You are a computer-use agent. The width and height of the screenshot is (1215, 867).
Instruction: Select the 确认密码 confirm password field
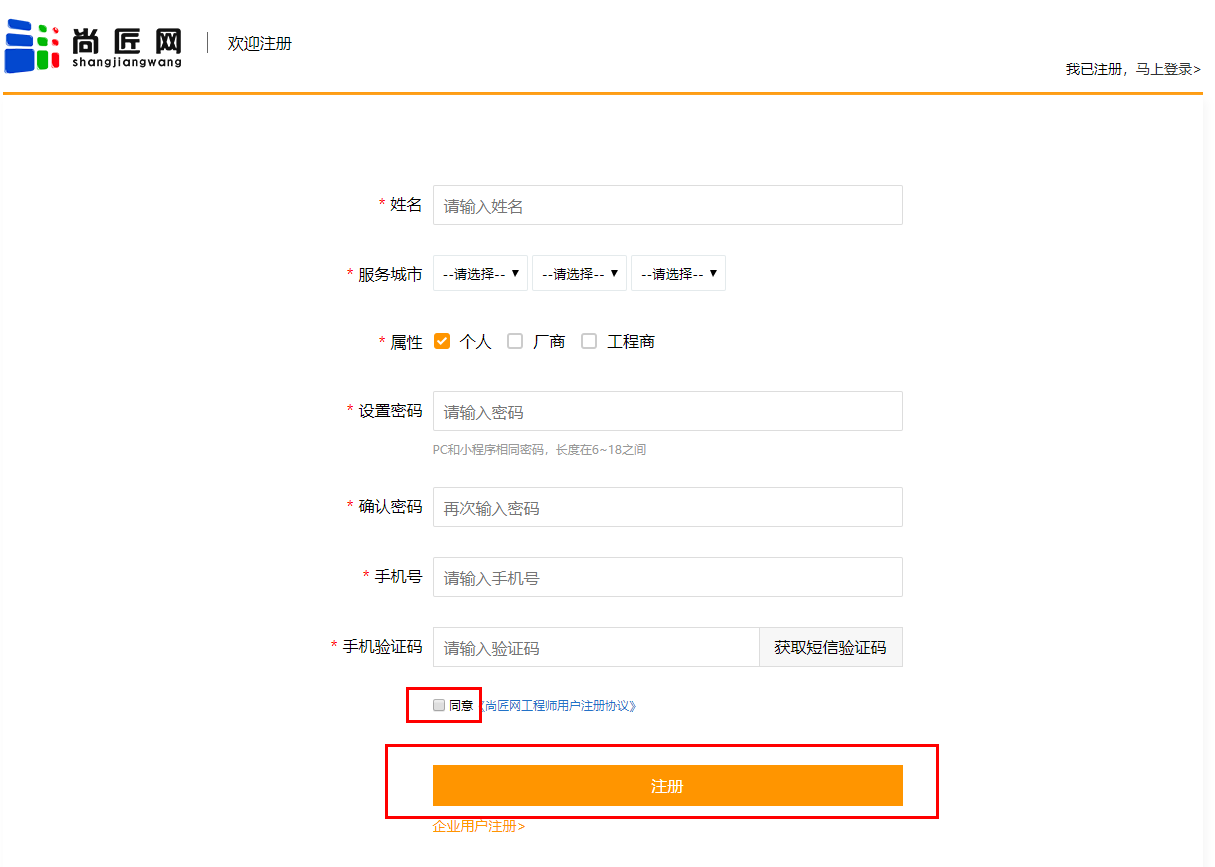(x=667, y=507)
